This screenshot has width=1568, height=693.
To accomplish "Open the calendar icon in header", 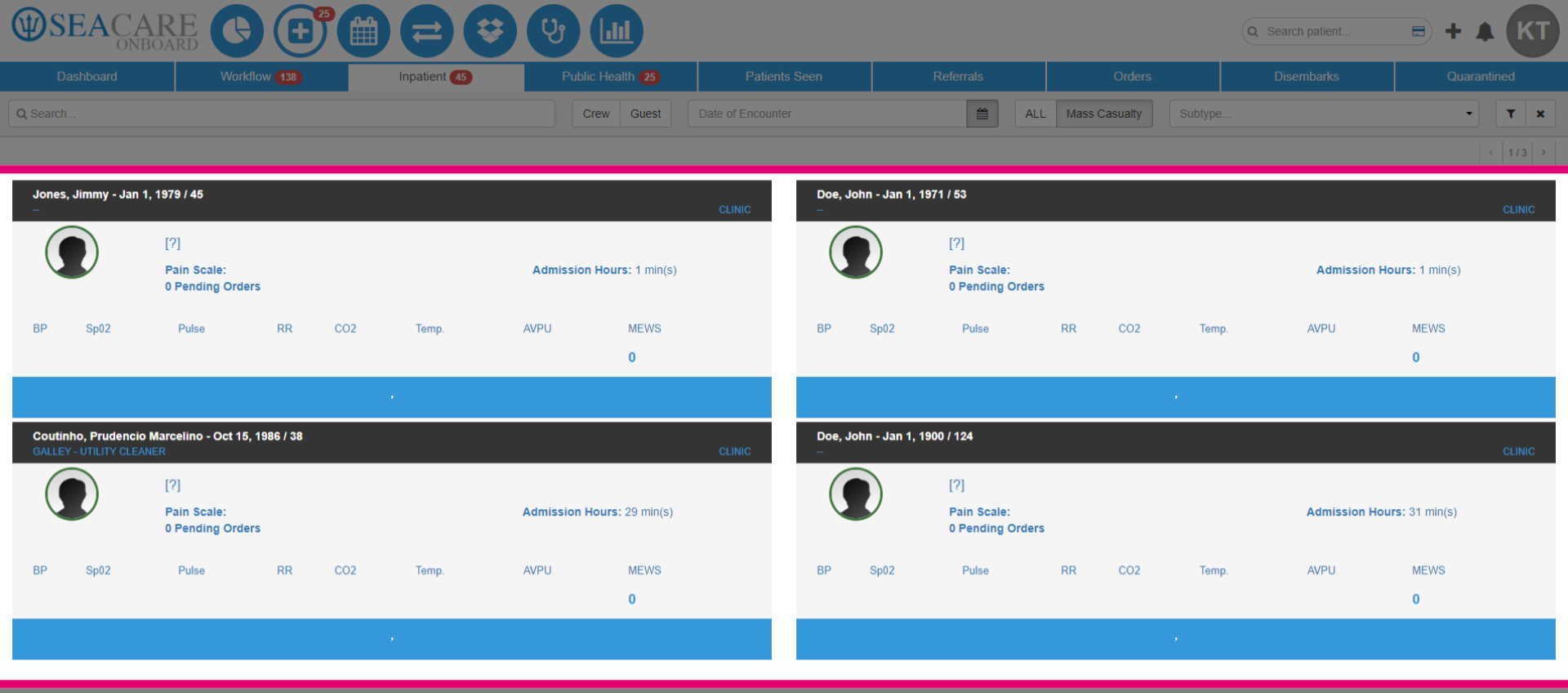I will (x=363, y=31).
